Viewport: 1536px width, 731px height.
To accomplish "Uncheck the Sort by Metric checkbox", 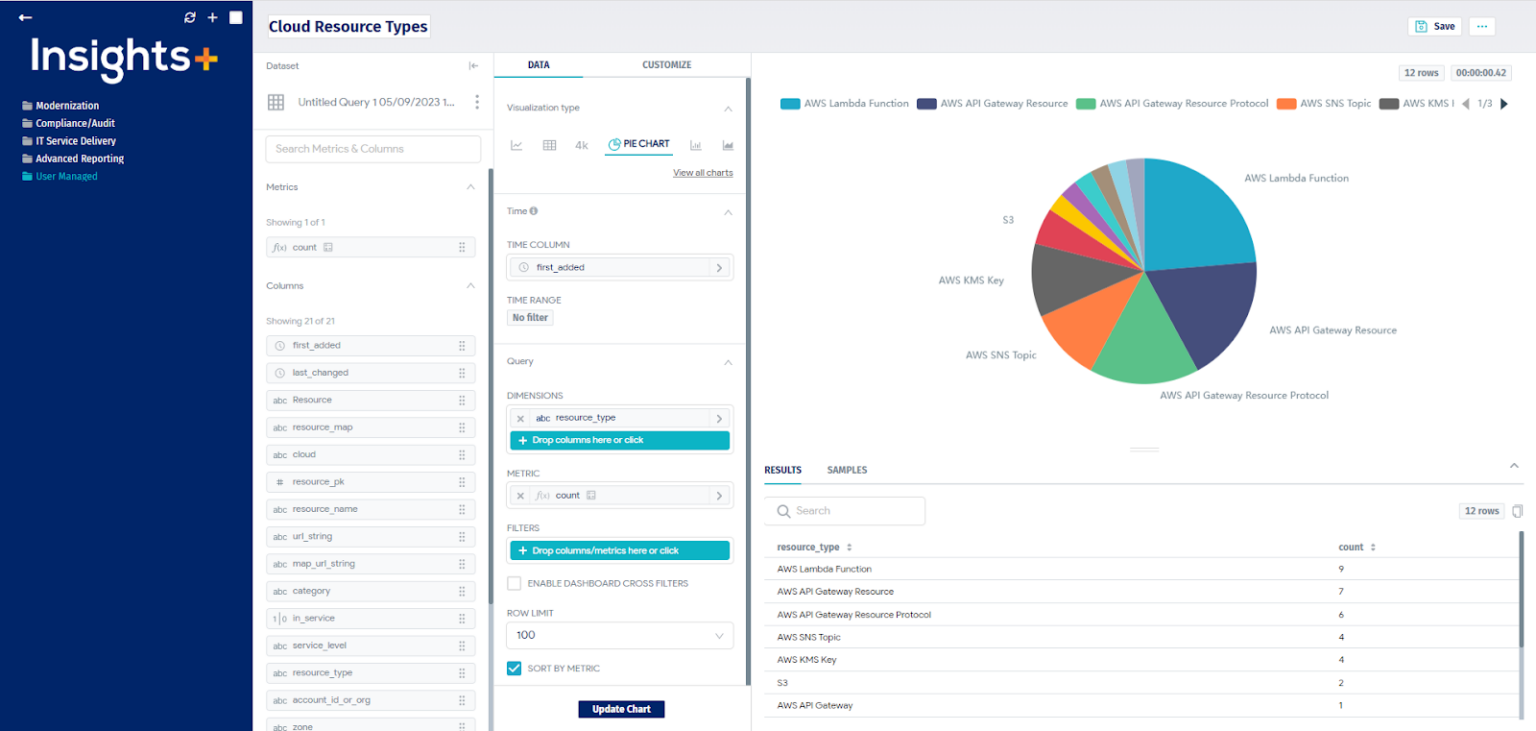I will 514,668.
